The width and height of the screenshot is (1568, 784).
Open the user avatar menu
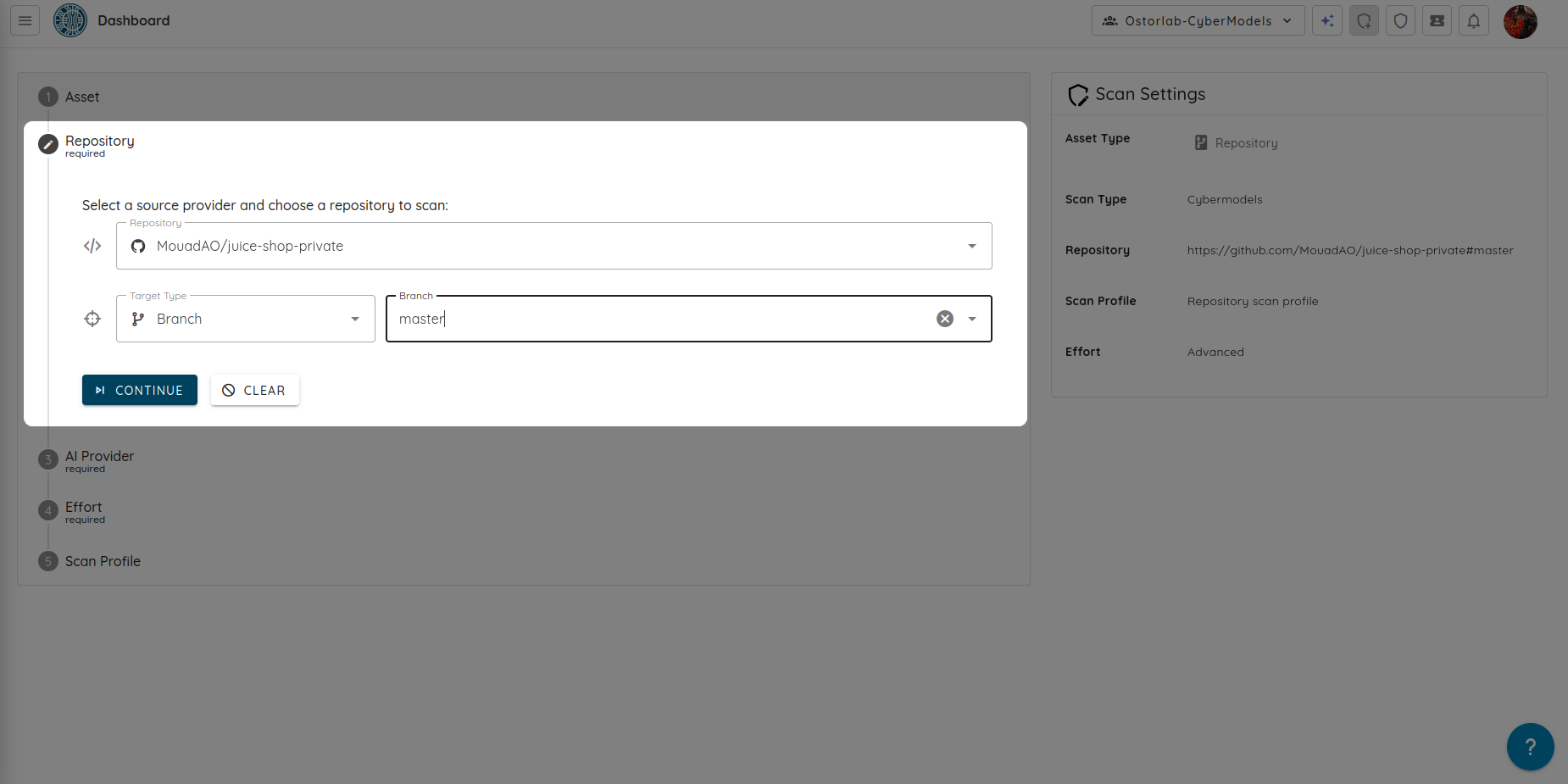(1521, 21)
